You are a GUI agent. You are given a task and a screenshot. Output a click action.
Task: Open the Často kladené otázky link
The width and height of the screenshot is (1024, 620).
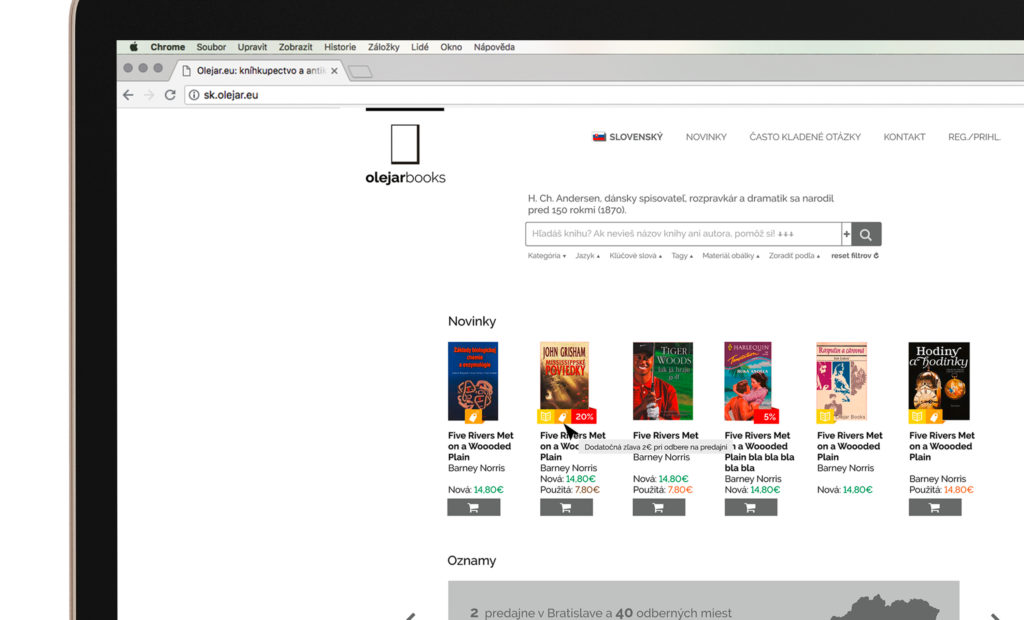coord(804,137)
